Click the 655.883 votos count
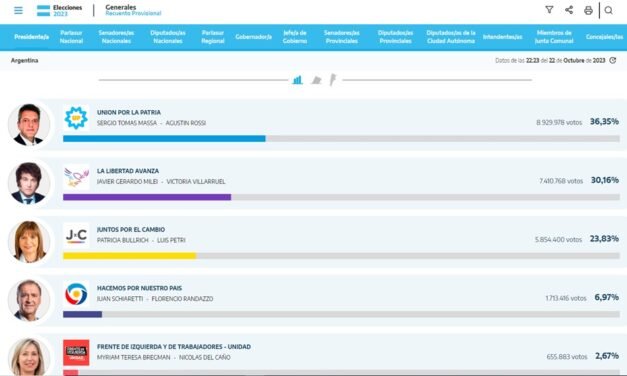 tap(567, 357)
